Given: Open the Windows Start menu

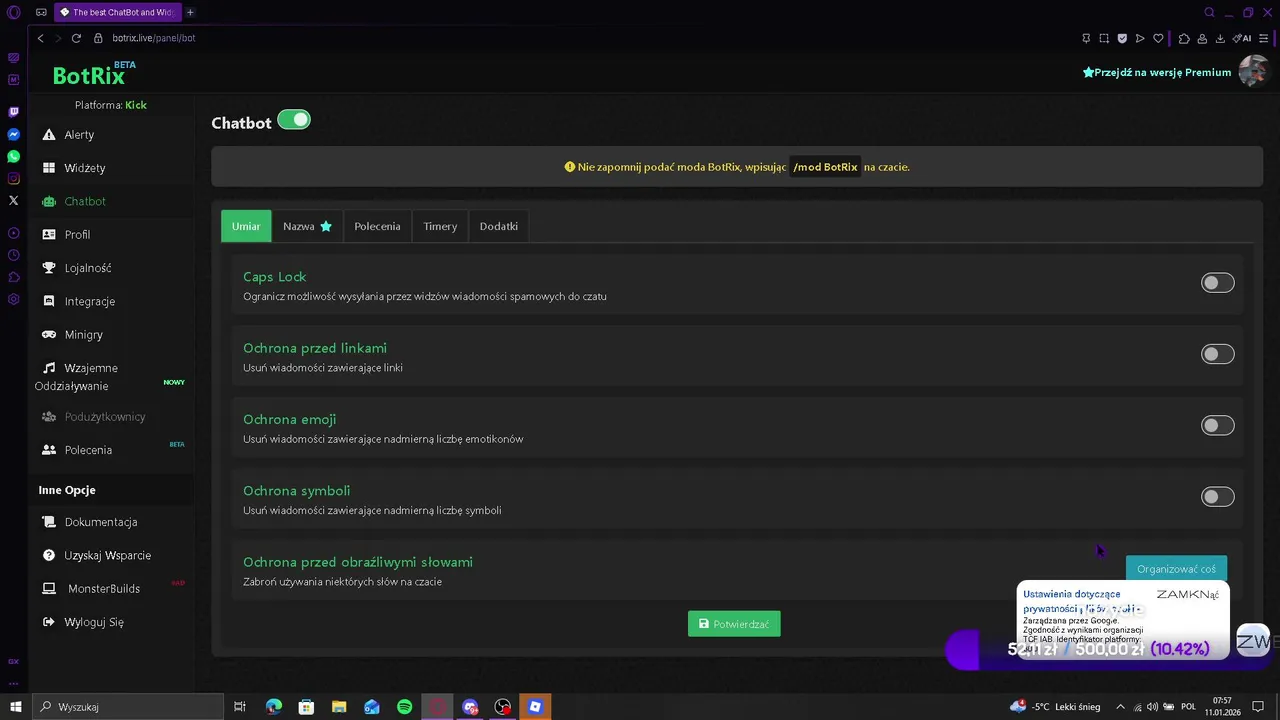Looking at the screenshot, I should click(15, 707).
